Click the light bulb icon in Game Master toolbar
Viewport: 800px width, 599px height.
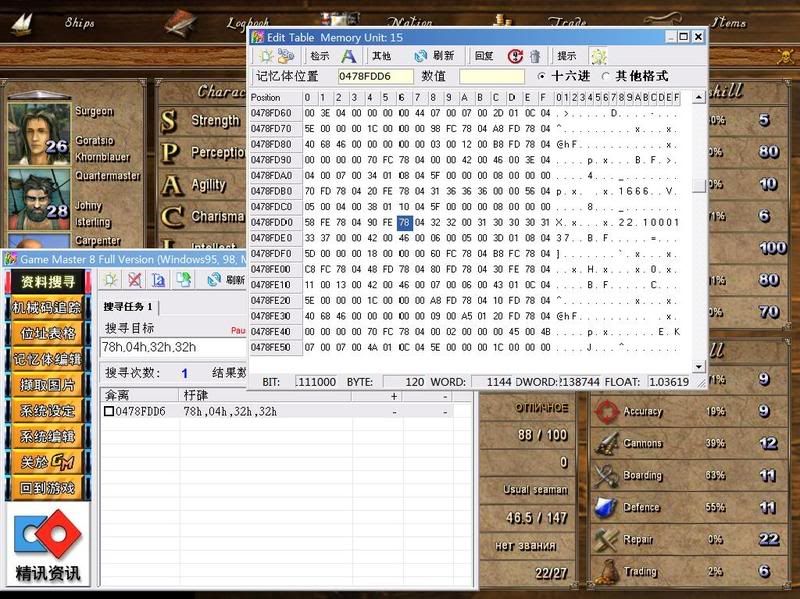click(111, 280)
